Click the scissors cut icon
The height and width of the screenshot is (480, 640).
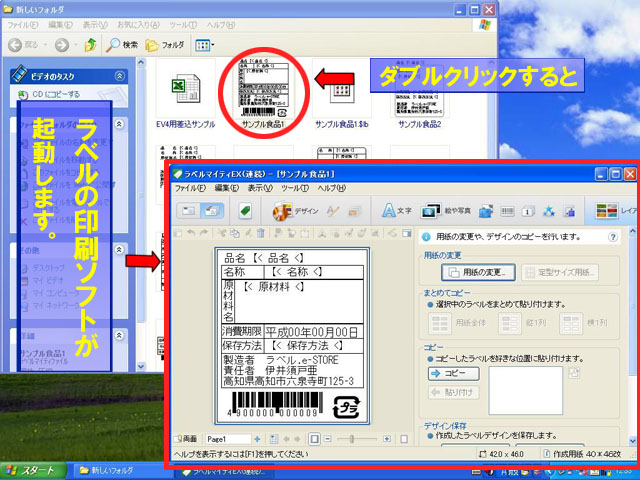tap(222, 233)
